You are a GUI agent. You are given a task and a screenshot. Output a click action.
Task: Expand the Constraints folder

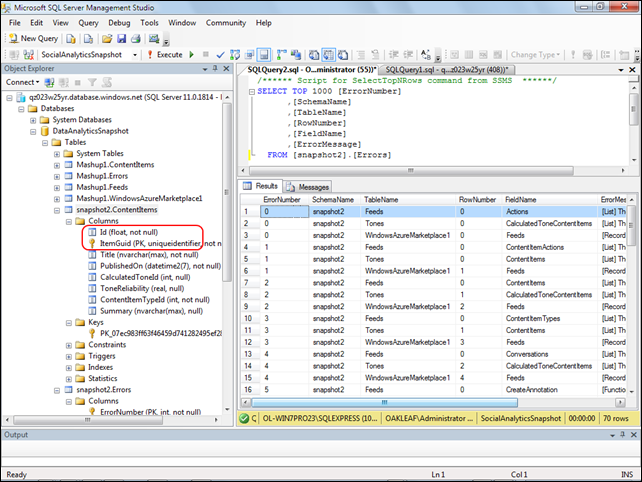coord(68,344)
